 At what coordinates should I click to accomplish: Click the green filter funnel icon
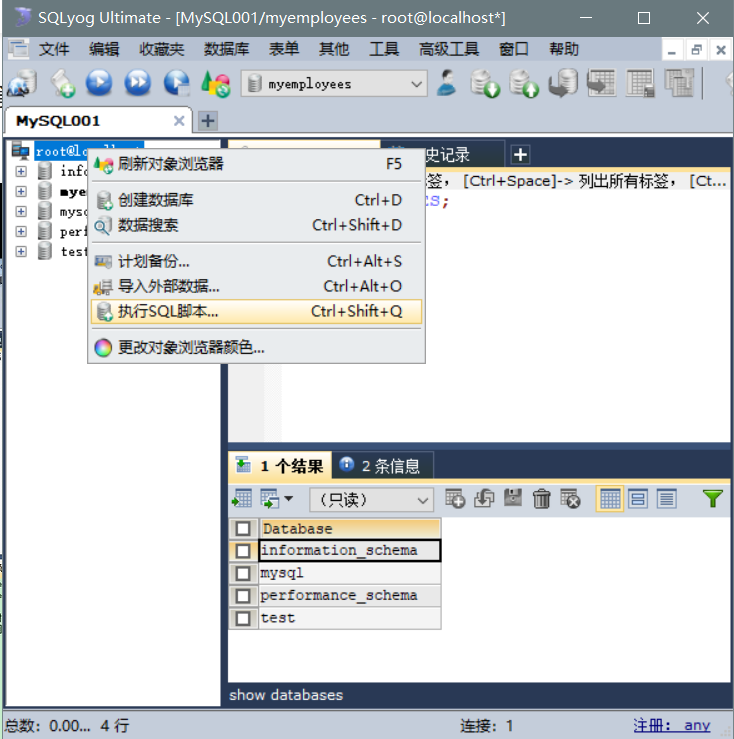pos(712,499)
